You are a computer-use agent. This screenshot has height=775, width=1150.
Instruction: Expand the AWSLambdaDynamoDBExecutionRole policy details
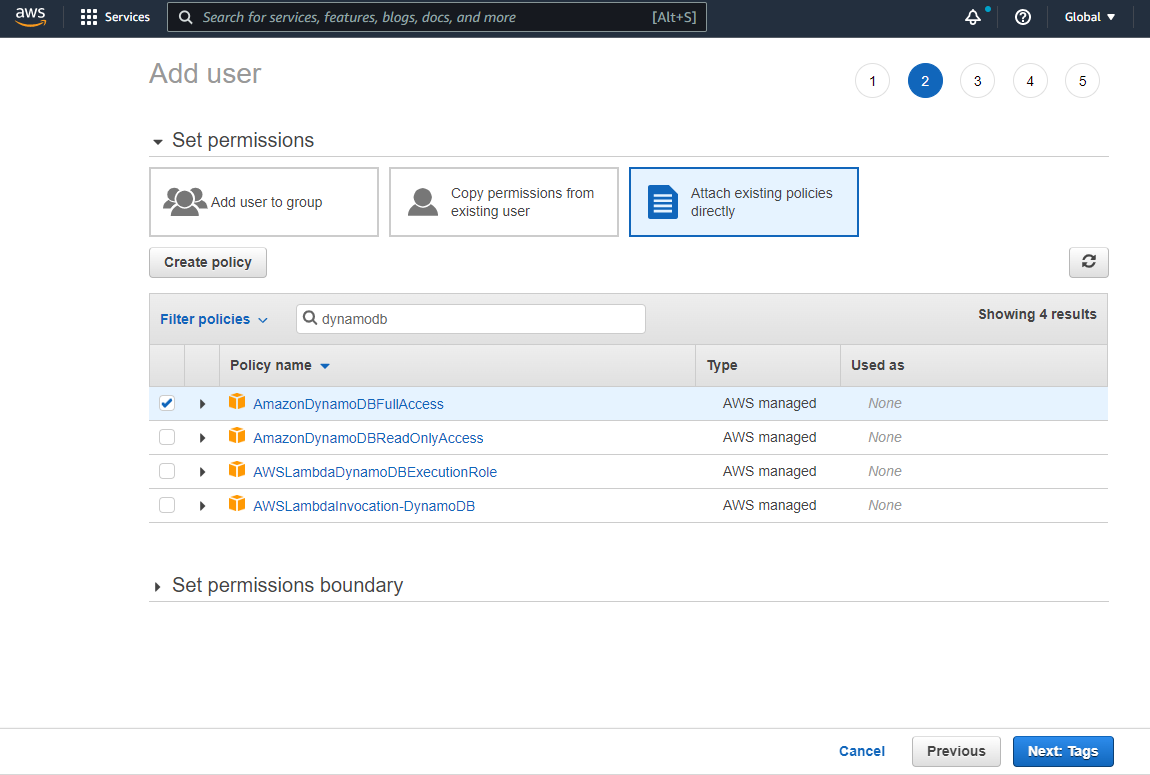point(202,471)
